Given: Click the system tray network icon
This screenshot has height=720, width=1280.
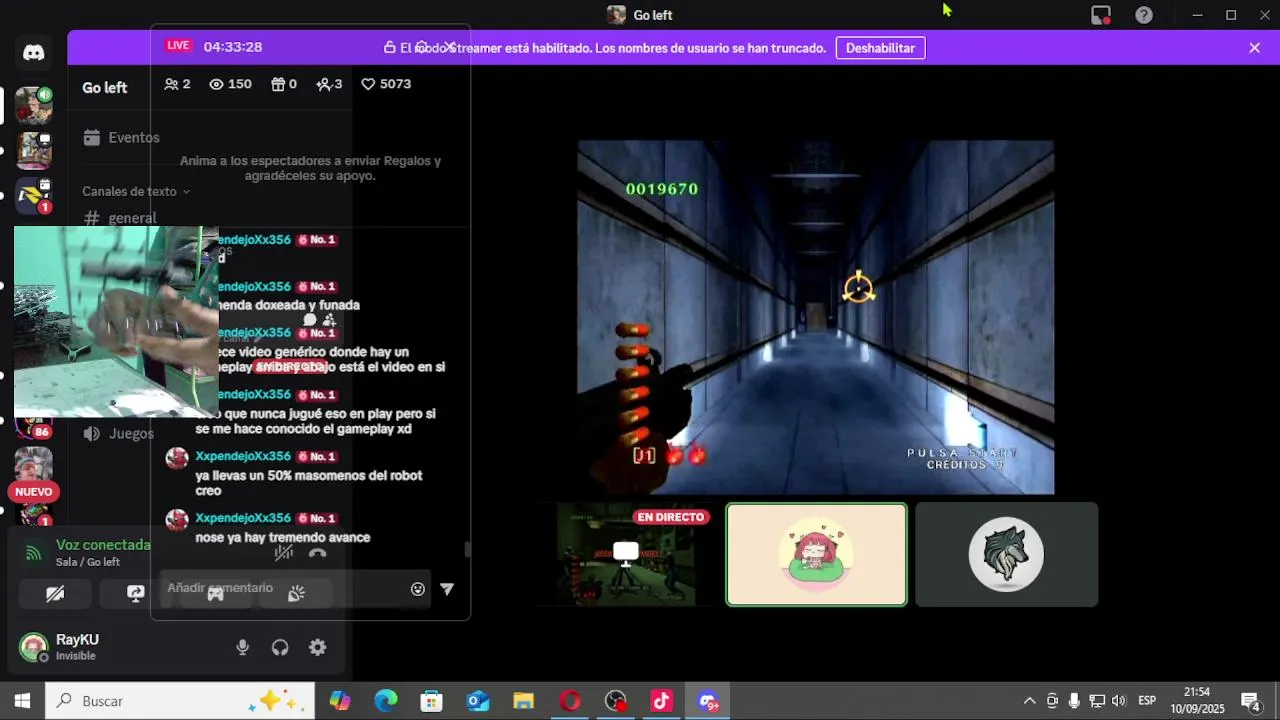Looking at the screenshot, I should click(1096, 701).
